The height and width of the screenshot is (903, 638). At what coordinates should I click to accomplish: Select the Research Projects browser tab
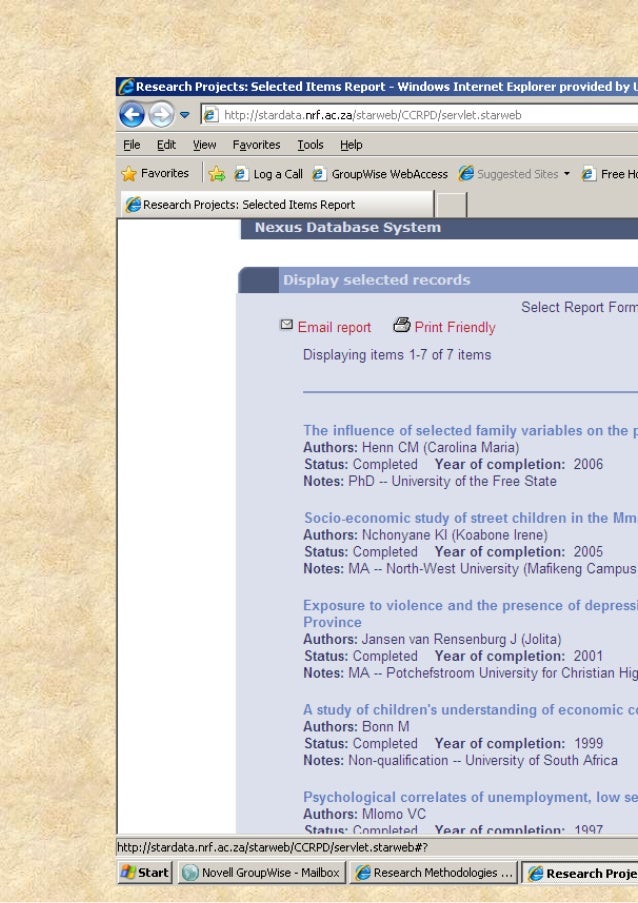276,204
